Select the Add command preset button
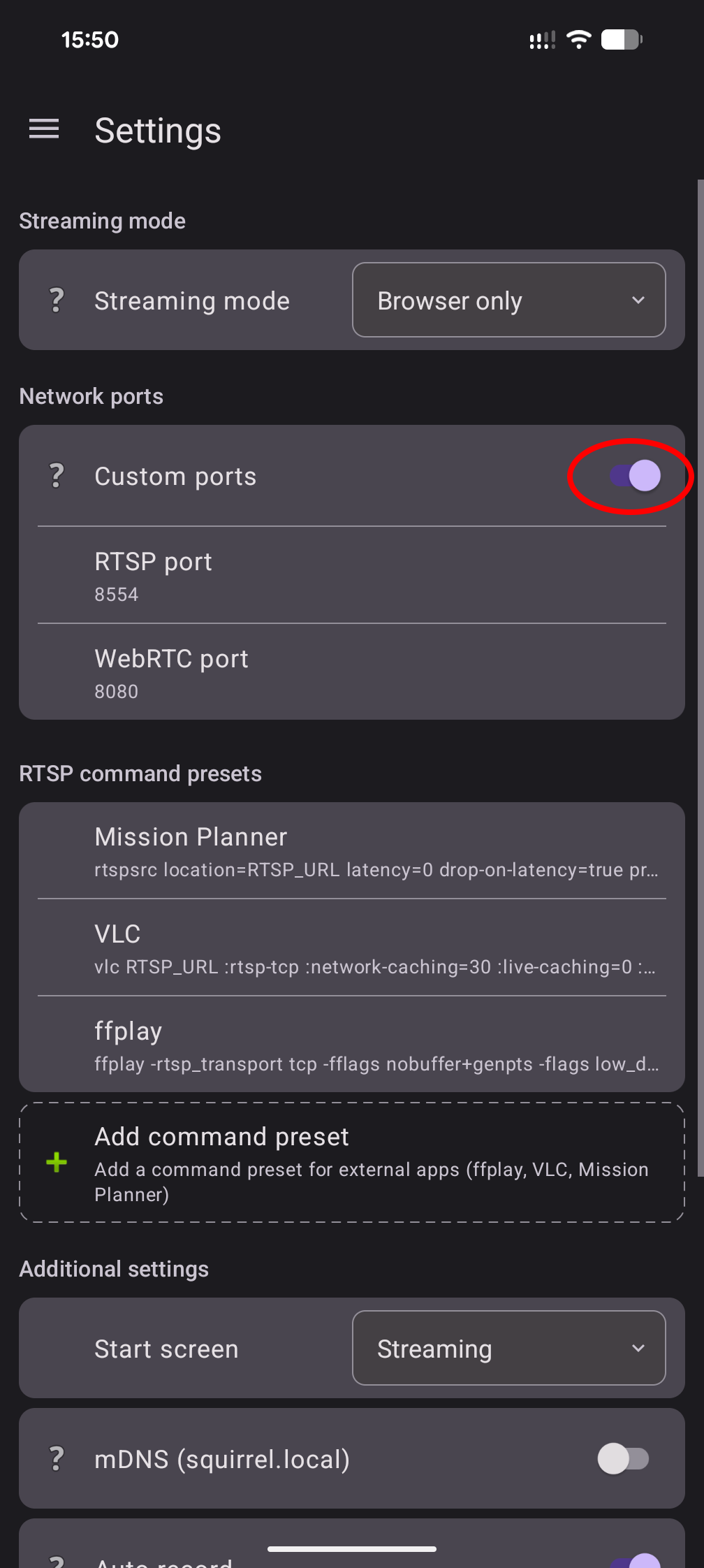Viewport: 704px width, 1568px height. (x=352, y=1162)
